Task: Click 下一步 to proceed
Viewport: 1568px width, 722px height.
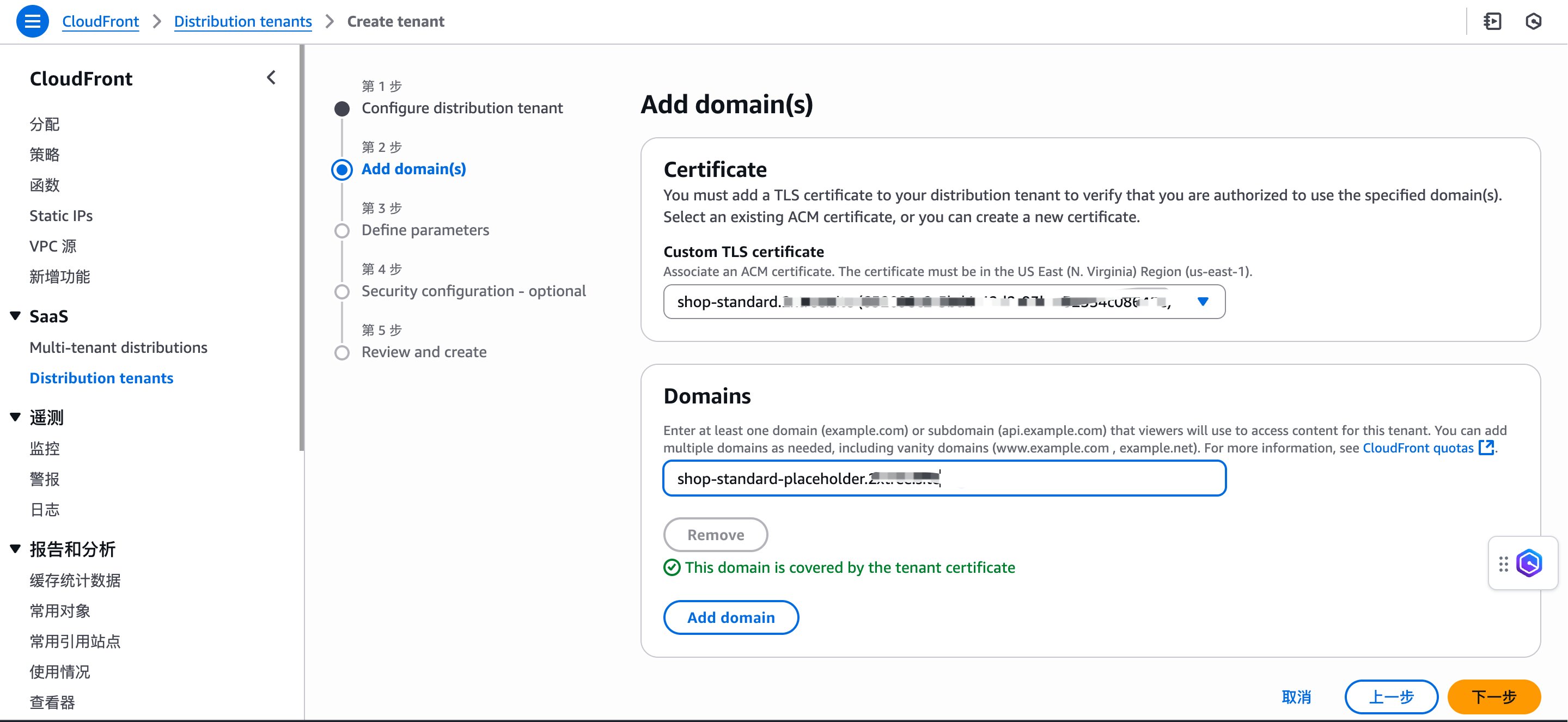Action: pos(1494,696)
